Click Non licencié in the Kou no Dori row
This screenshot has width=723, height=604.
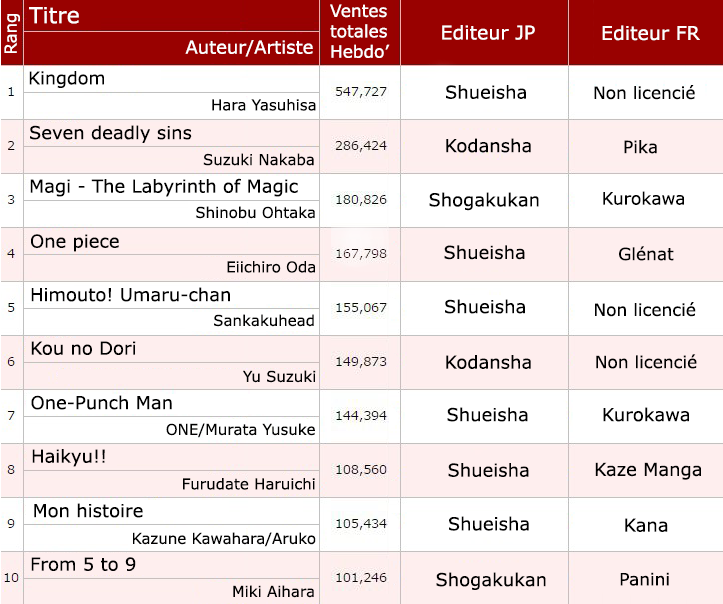coord(646,362)
